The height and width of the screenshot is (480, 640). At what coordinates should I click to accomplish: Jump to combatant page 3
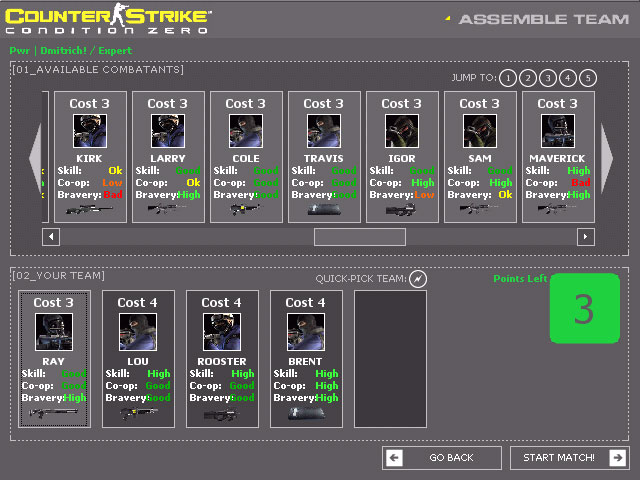(548, 78)
